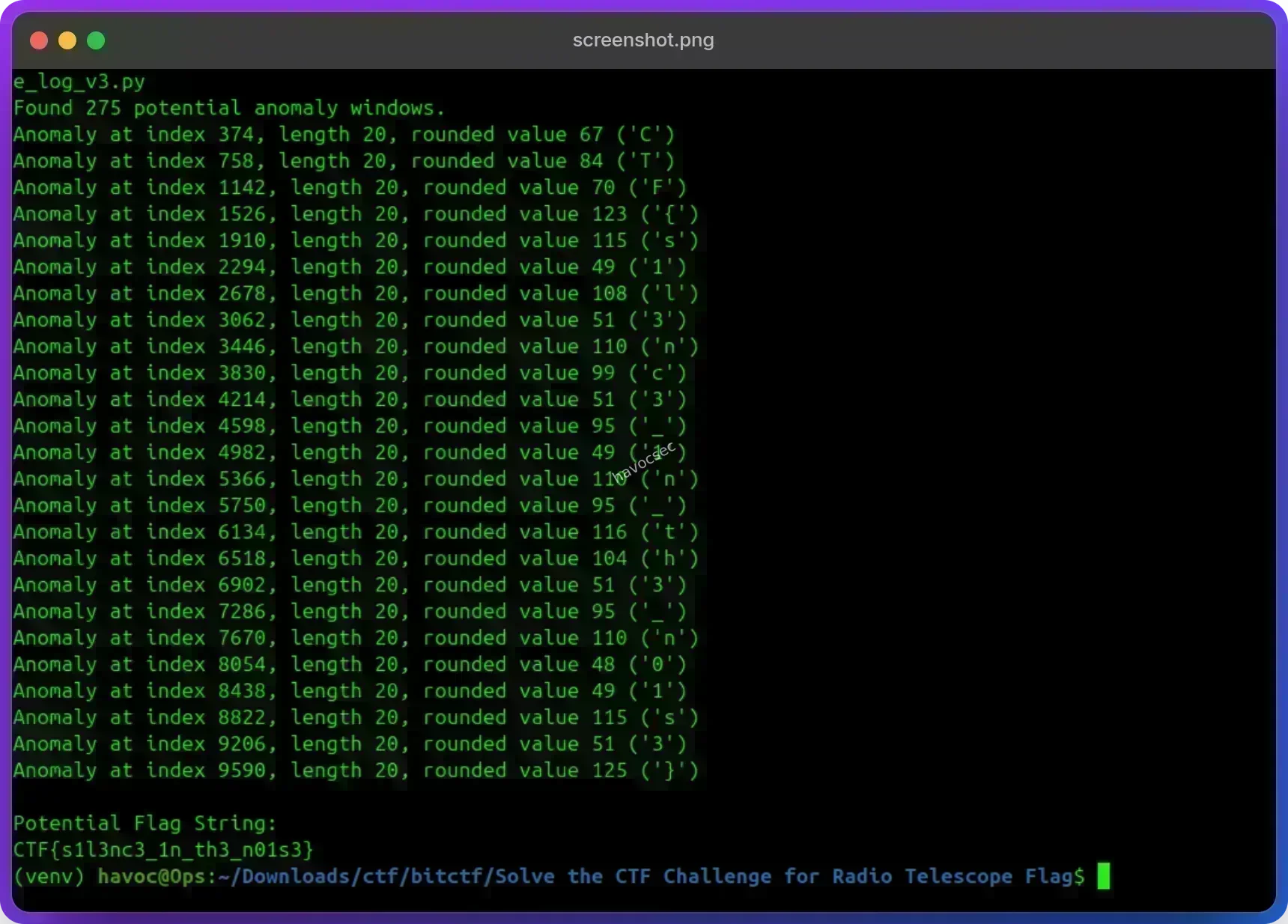Click rounded value 116 ('t') text
This screenshot has height=924, width=1288.
(x=562, y=532)
